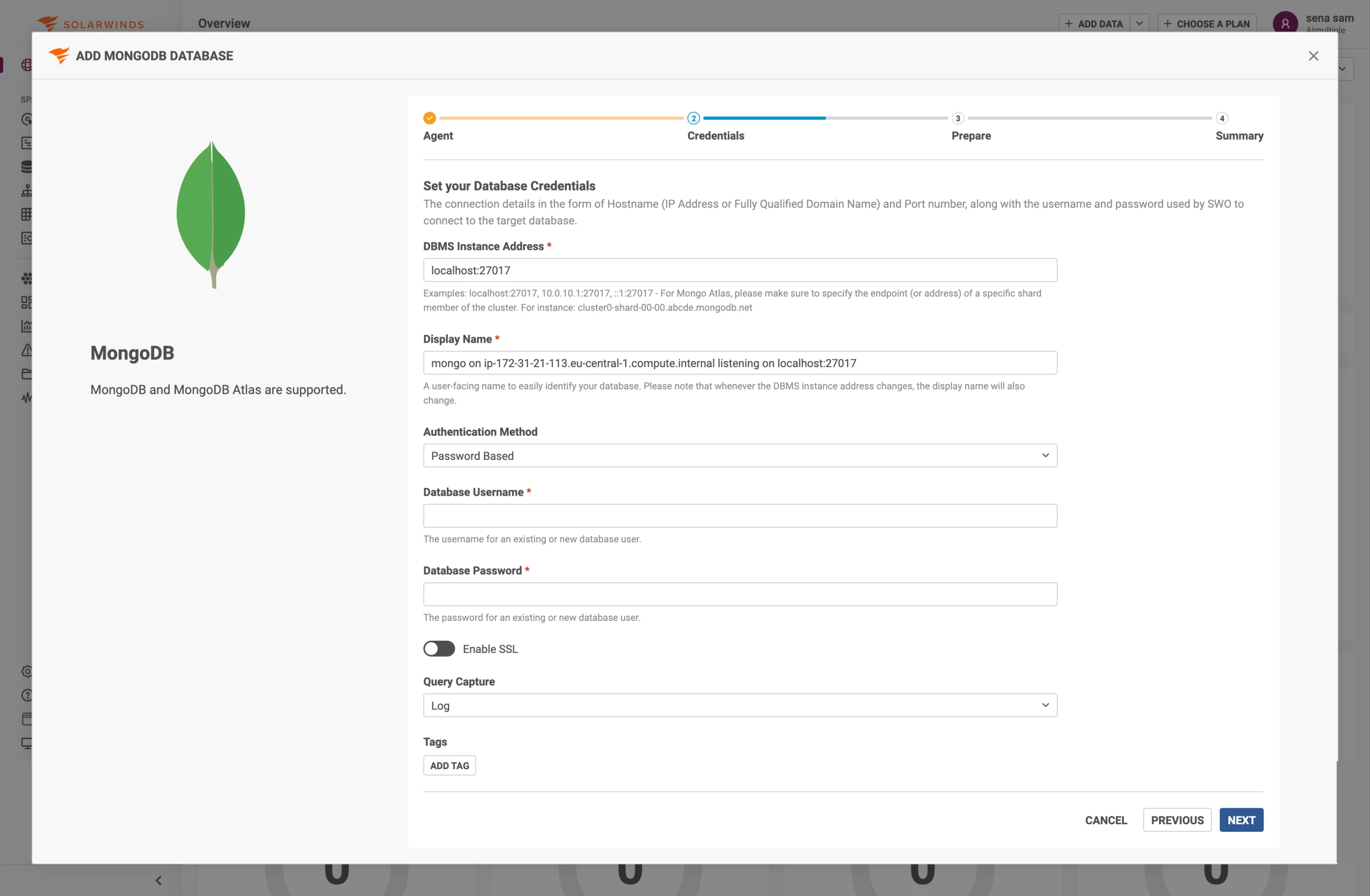Close the Add MongoDB Database dialog
Image resolution: width=1370 pixels, height=896 pixels.
pyautogui.click(x=1313, y=56)
